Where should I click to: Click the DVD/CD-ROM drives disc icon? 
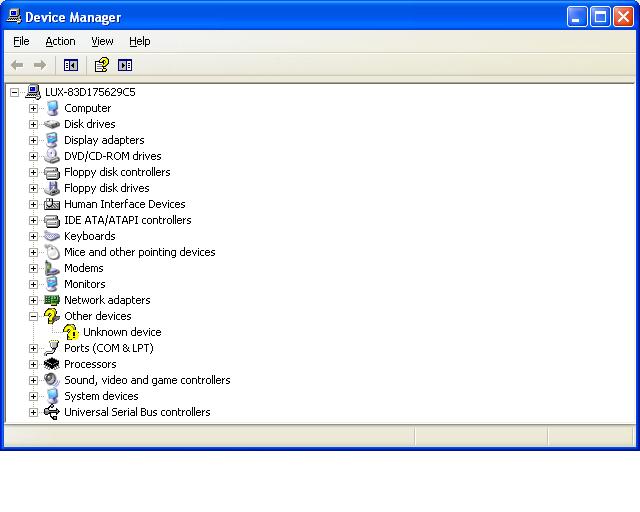pyautogui.click(x=52, y=156)
